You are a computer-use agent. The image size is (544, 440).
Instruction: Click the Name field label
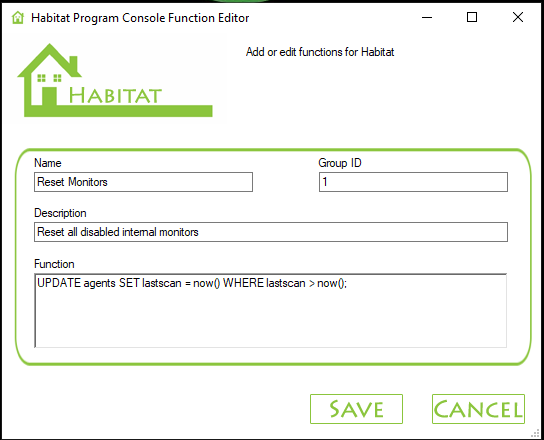point(48,163)
